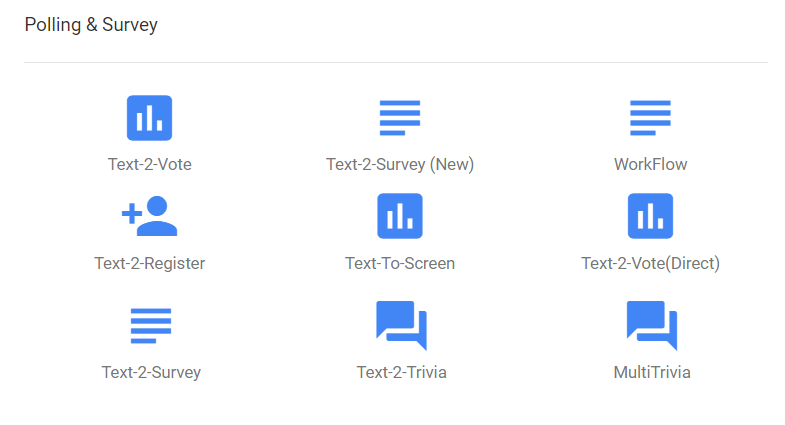Image resolution: width=785 pixels, height=425 pixels.
Task: Click the "Text-2-Trivia" text label
Action: coord(401,372)
